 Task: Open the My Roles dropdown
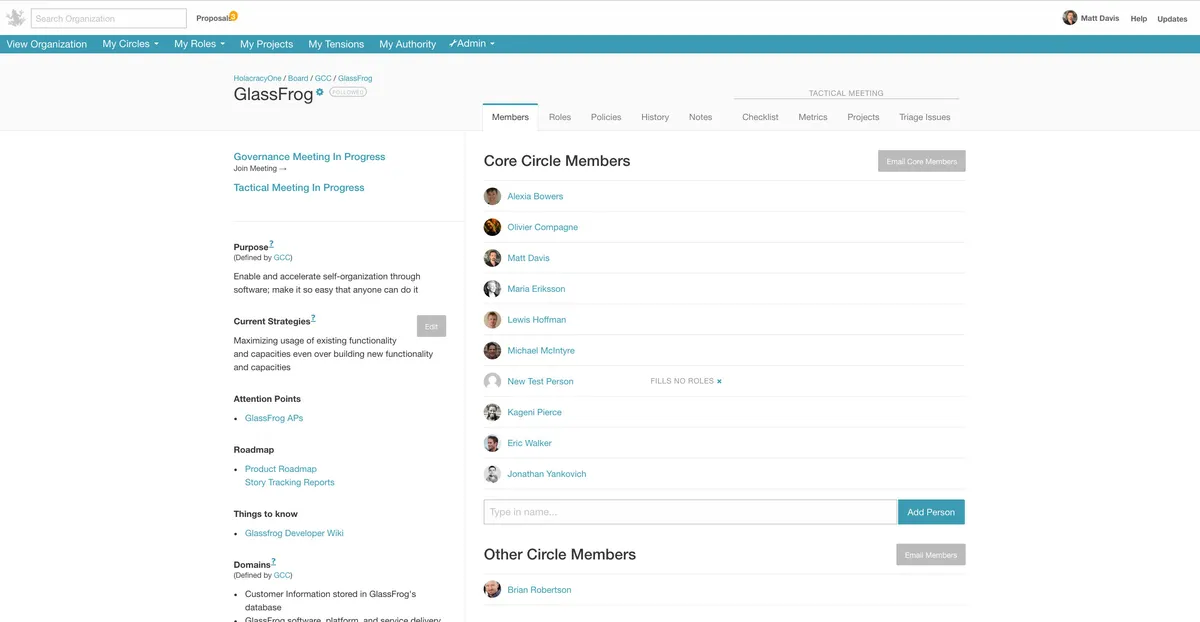click(197, 43)
